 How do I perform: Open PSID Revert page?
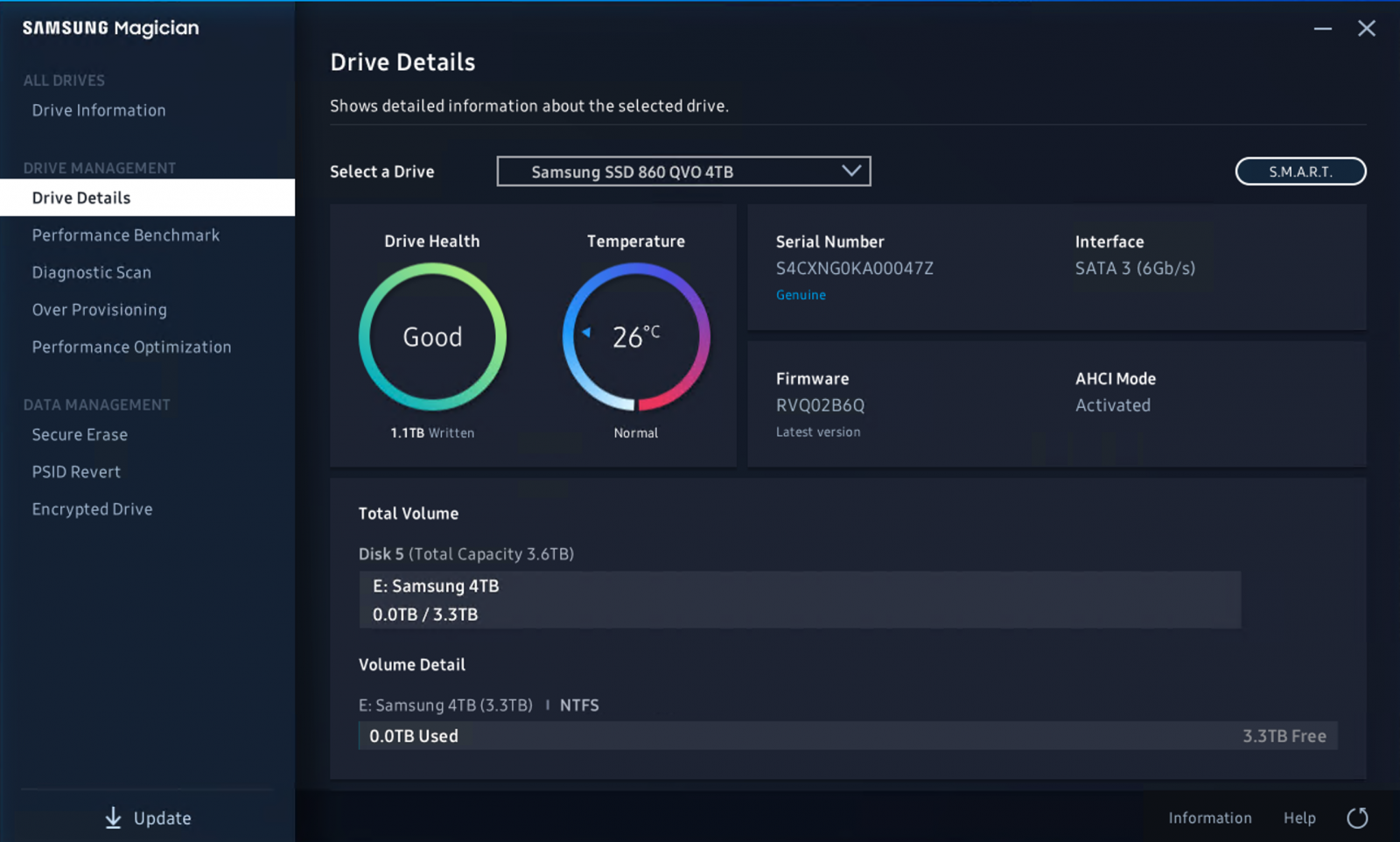tap(77, 472)
